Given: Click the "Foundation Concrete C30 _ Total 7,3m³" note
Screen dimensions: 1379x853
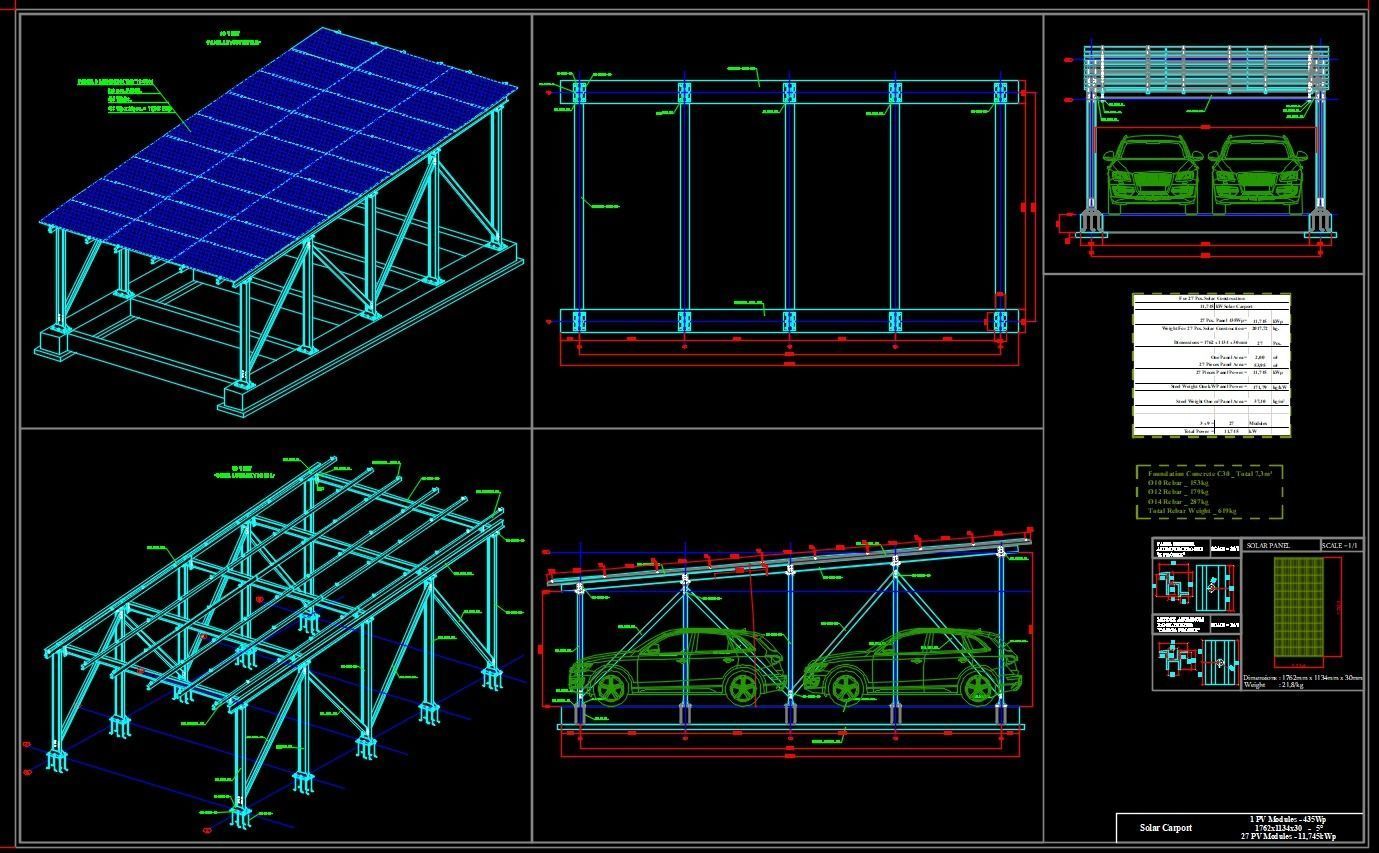Looking at the screenshot, I should coord(1209,474).
